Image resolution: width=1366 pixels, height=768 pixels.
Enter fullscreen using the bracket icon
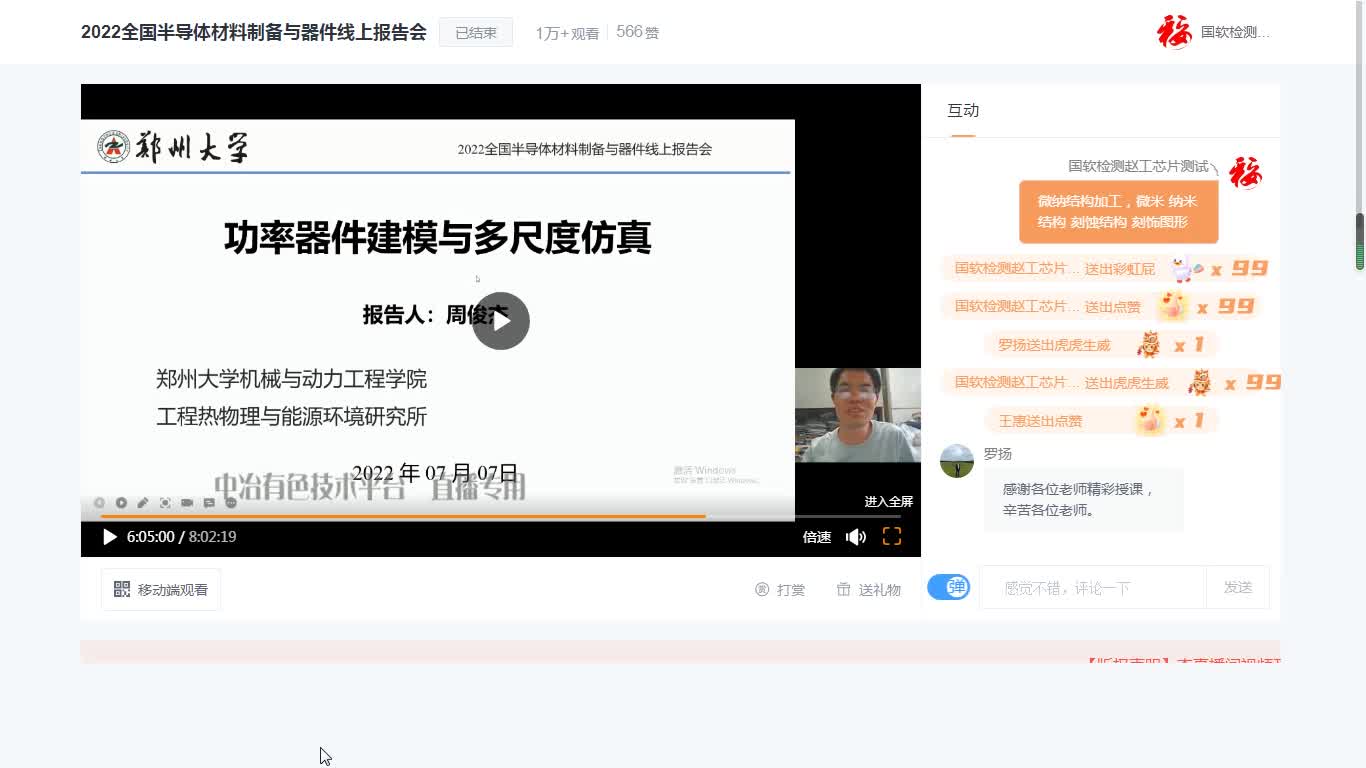point(890,537)
